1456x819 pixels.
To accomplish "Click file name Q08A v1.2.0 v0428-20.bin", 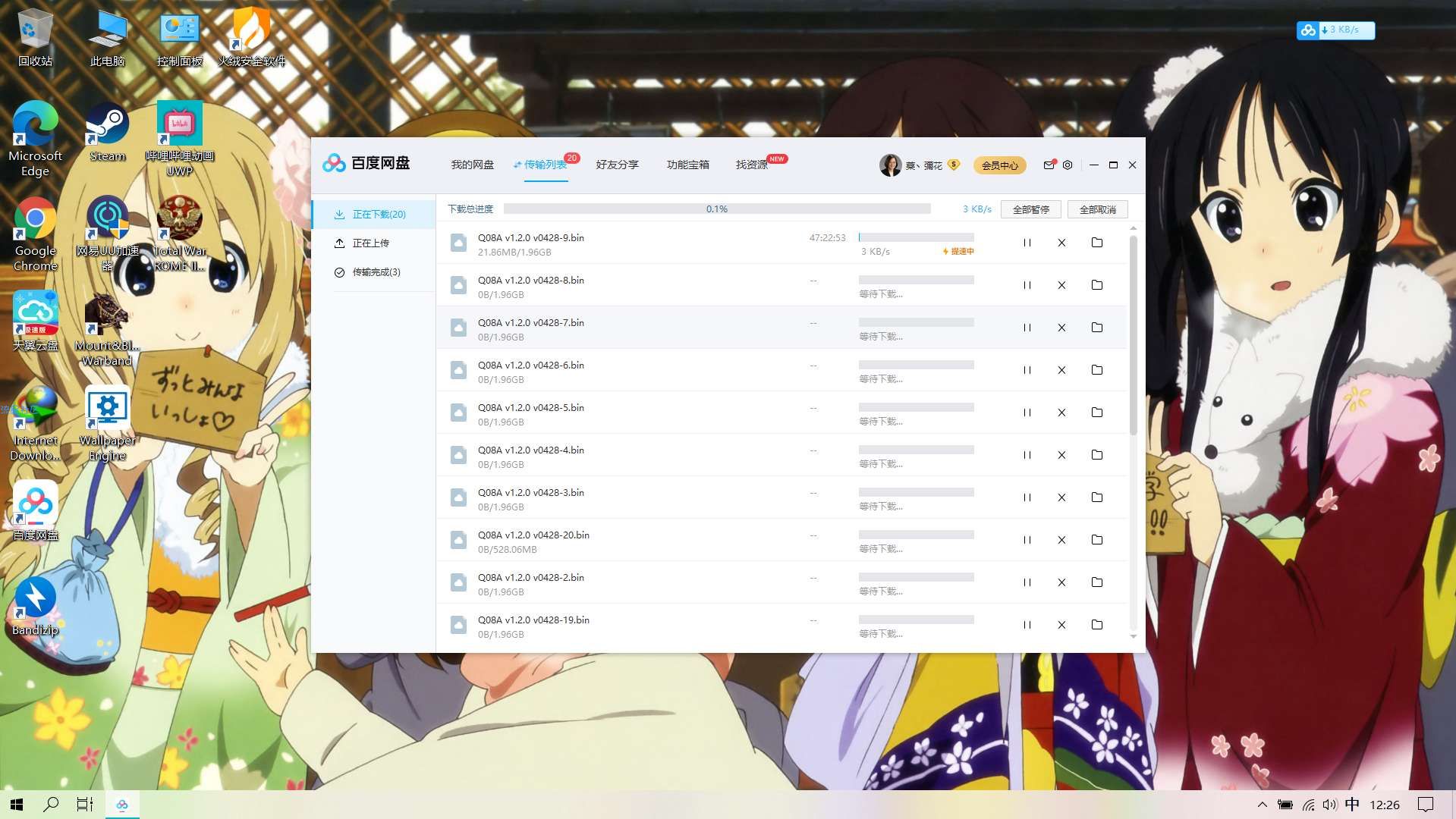I will (x=533, y=535).
